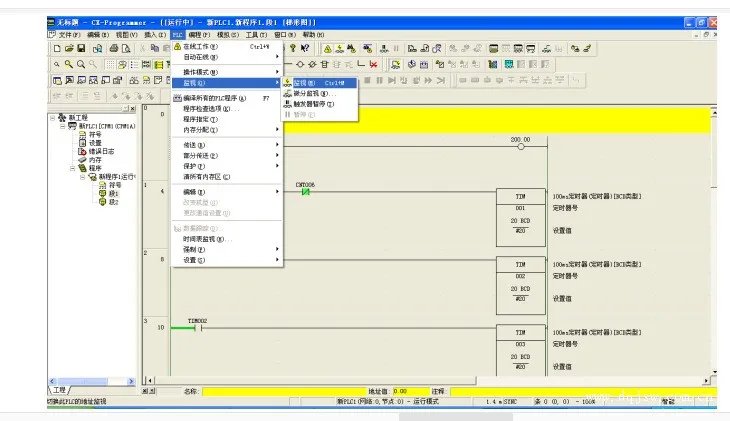The height and width of the screenshot is (421, 730).
Task: Toggle 微分监视 (Differential Monitor) in the submenu
Action: click(313, 93)
